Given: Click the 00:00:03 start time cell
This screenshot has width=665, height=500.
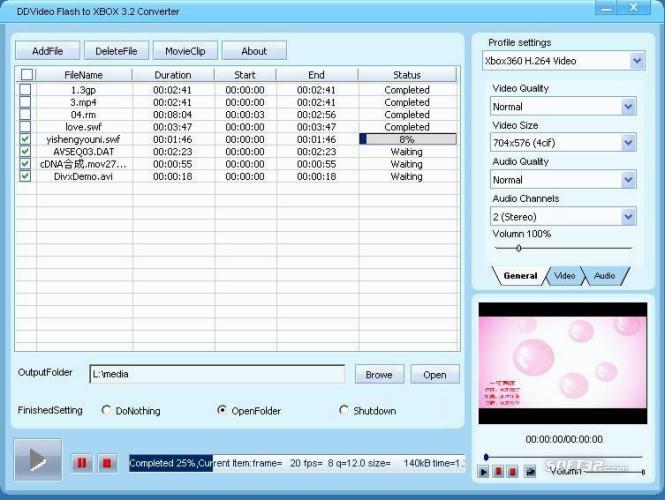Looking at the screenshot, I should [245, 115].
